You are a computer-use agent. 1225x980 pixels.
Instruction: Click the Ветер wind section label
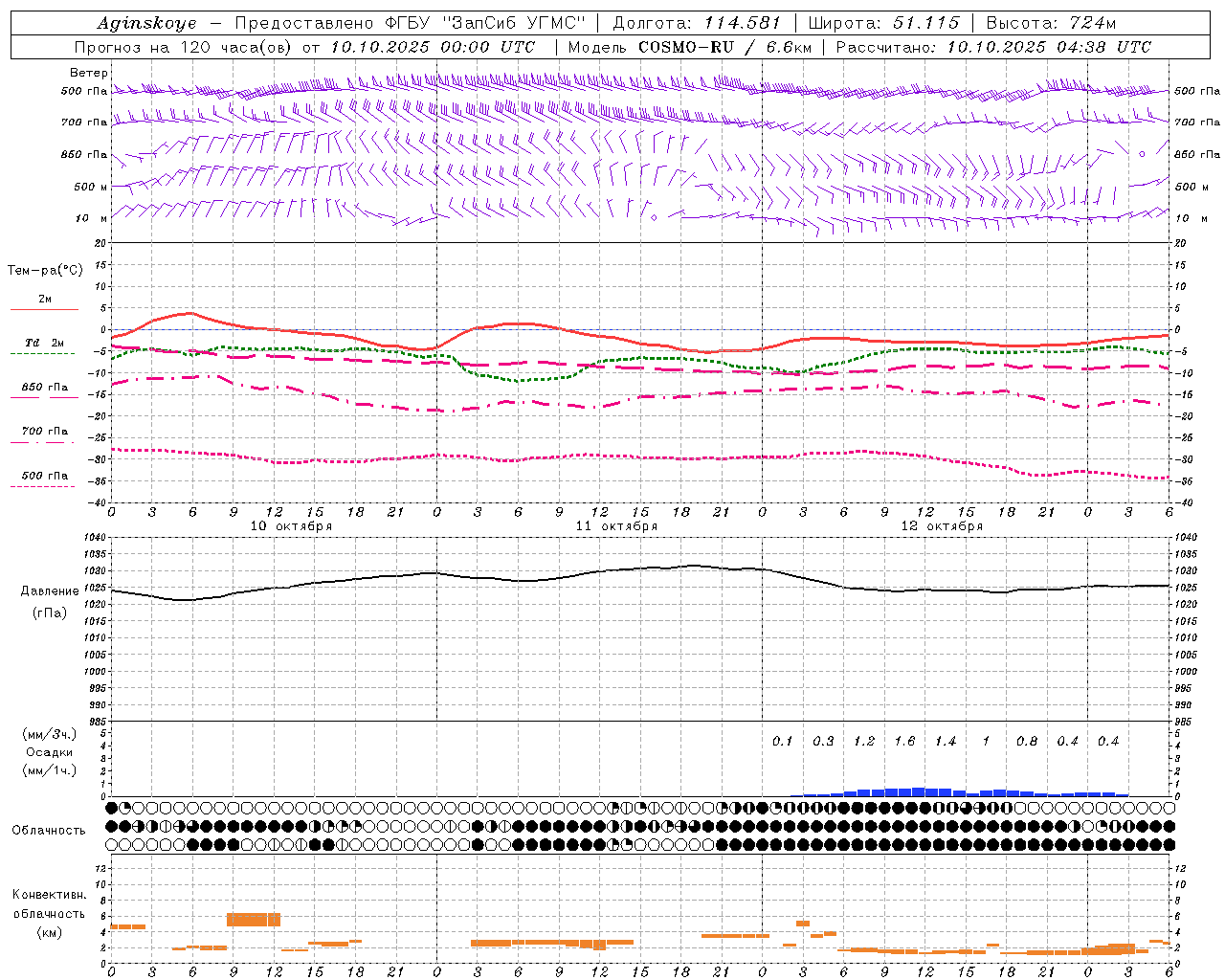[89, 73]
